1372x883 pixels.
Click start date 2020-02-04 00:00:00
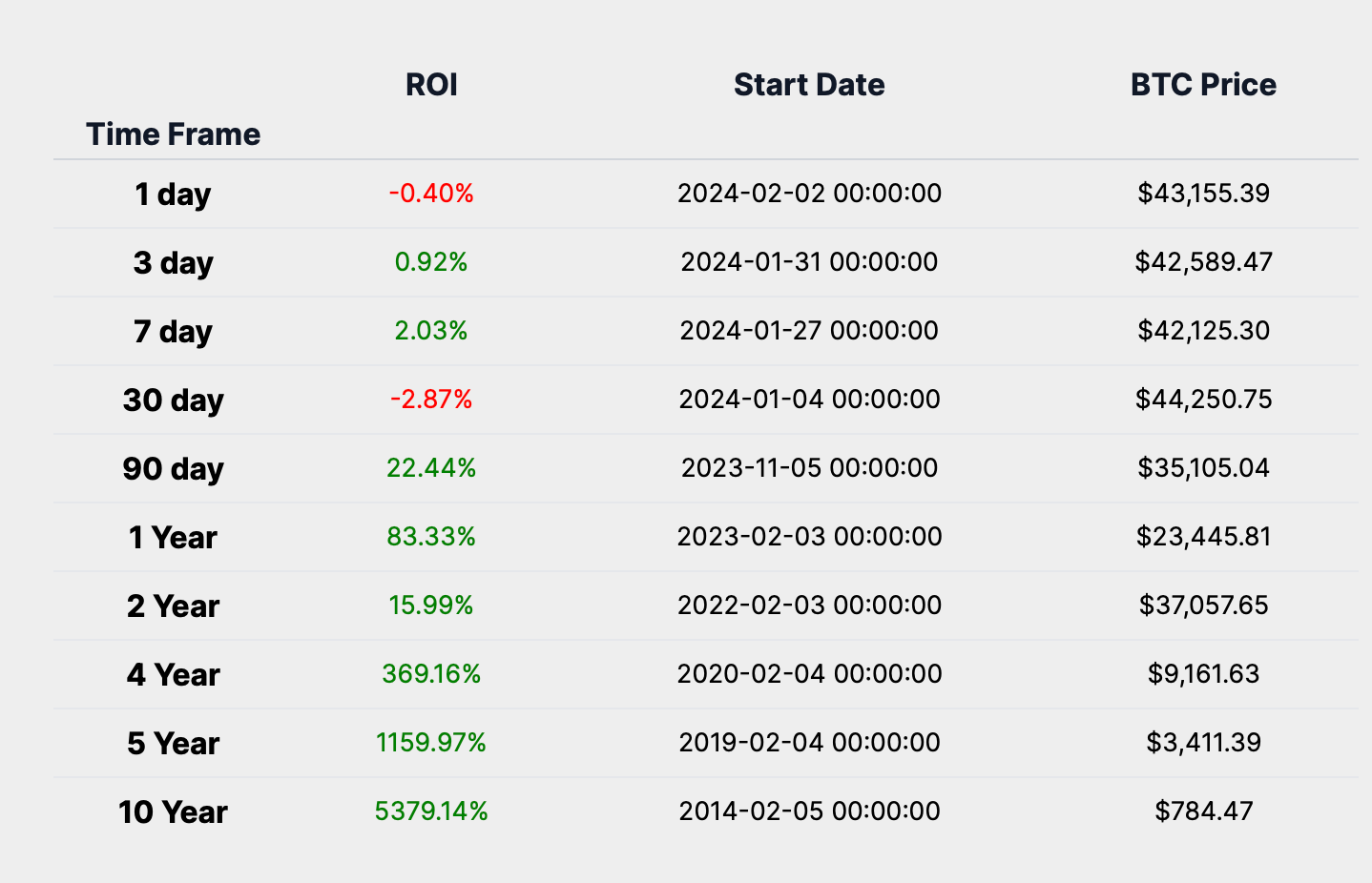[x=809, y=674]
